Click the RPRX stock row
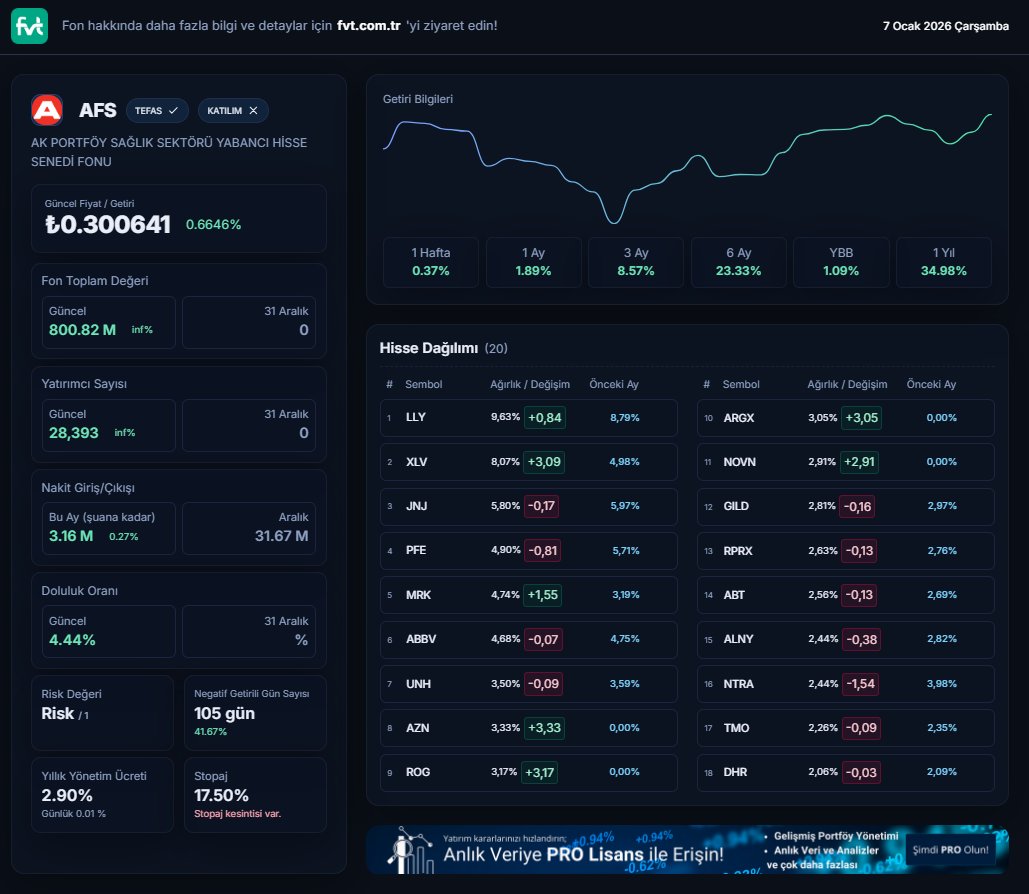1029x894 pixels. pyautogui.click(x=845, y=551)
